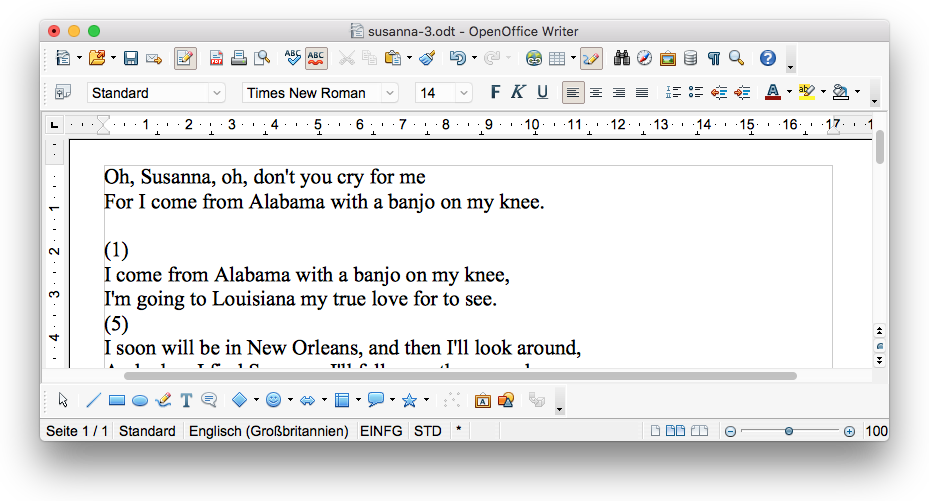The width and height of the screenshot is (929, 501).
Task: Insert Symbol Shapes smiley icon
Action: pos(273,400)
